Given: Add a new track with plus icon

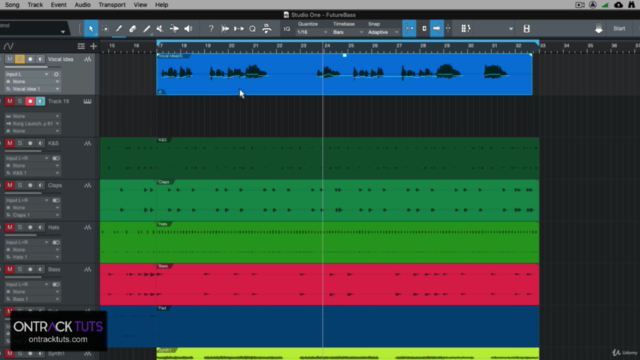Looking at the screenshot, I should point(93,46).
